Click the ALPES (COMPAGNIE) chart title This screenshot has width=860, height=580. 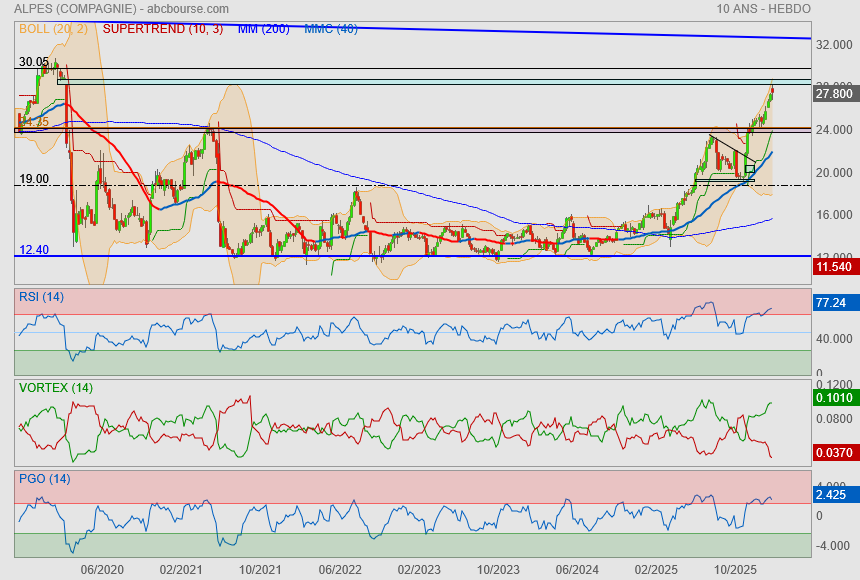pos(76,9)
